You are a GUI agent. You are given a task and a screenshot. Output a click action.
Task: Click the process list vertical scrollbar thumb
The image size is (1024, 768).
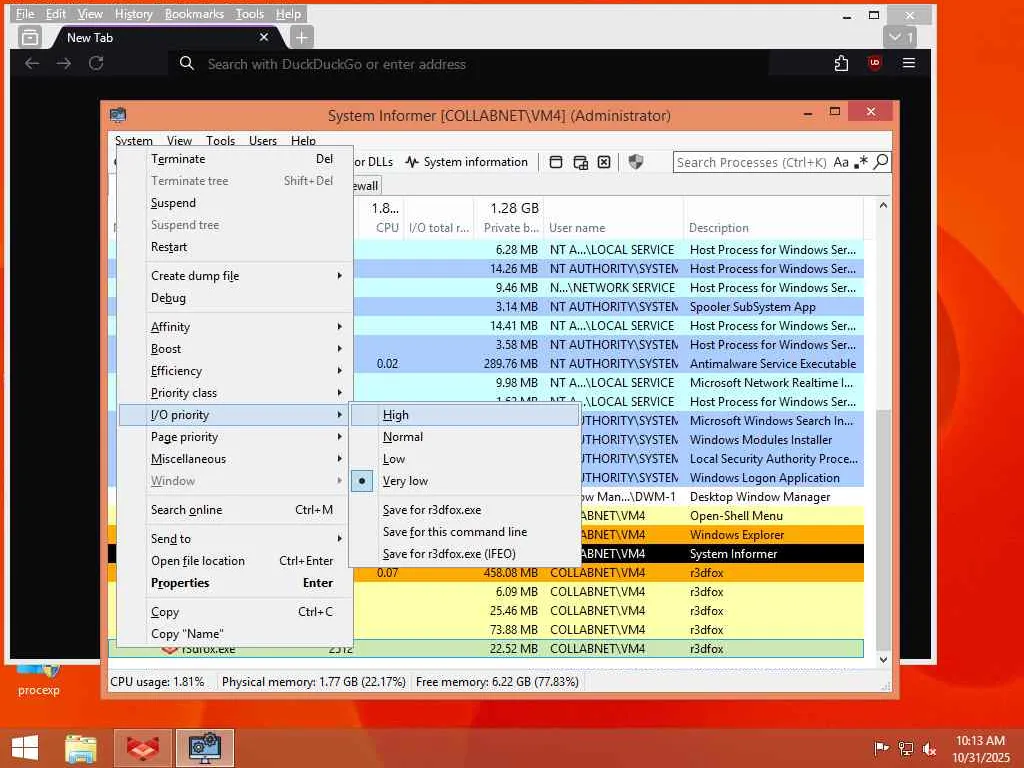point(883,530)
